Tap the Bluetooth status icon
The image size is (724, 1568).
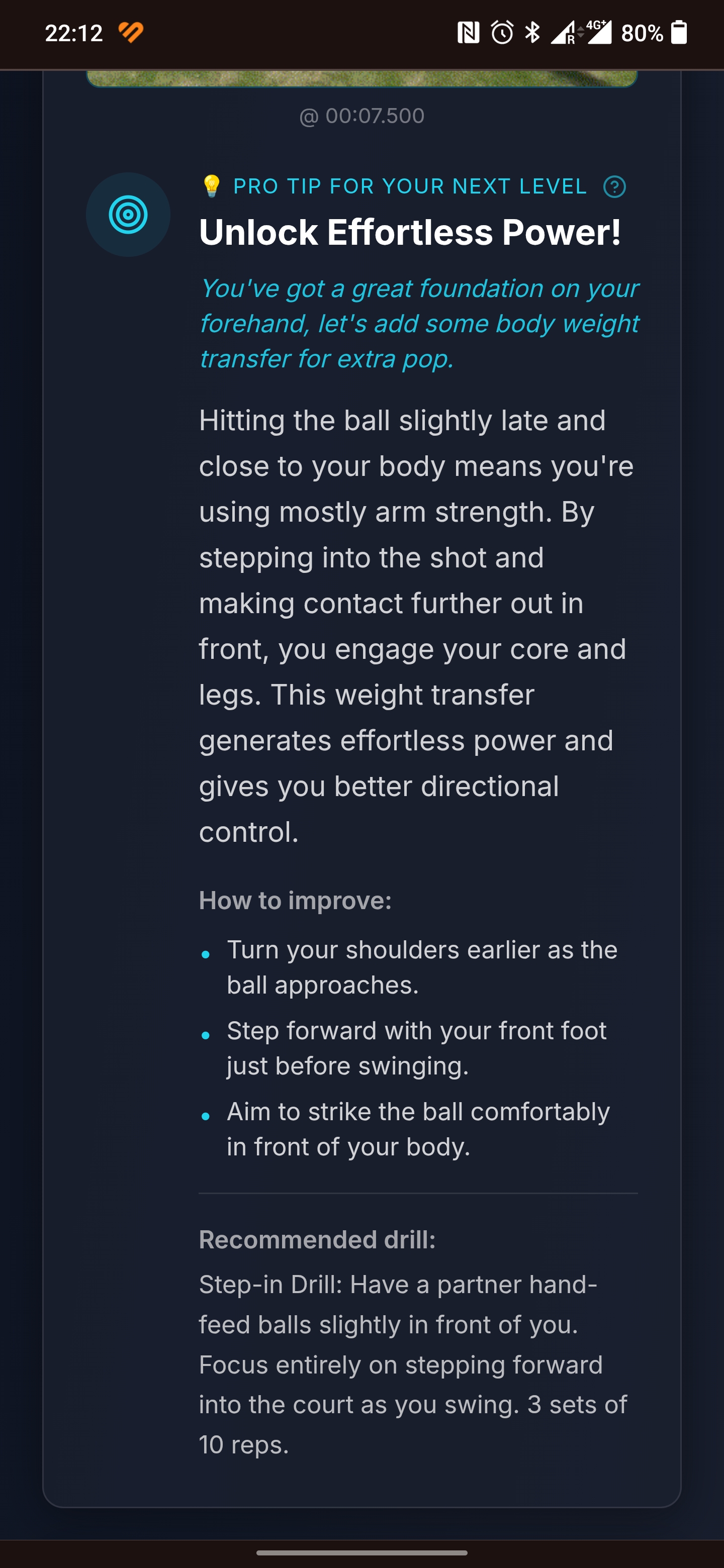click(533, 32)
